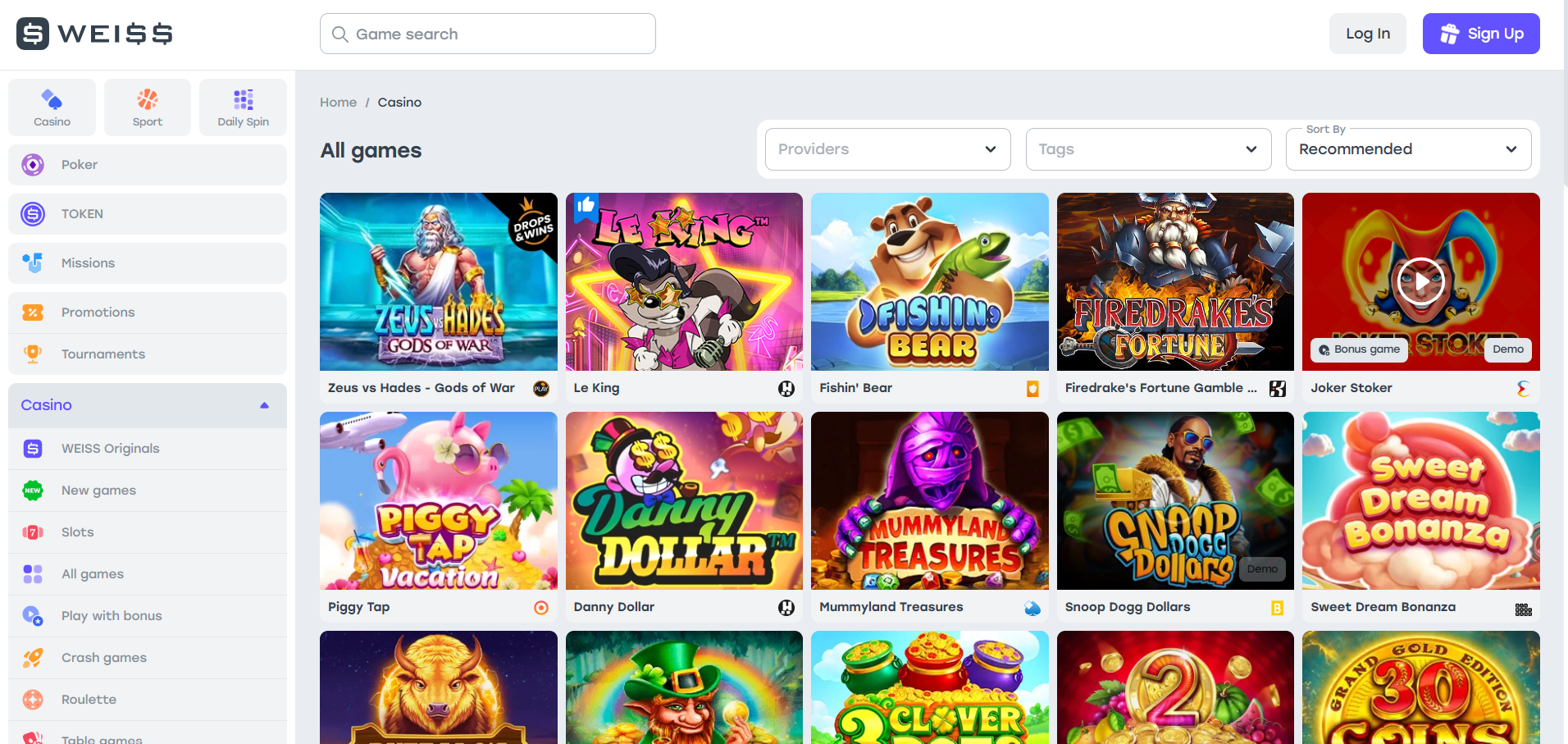Click provider icon next to Mummyland Treasures
This screenshot has width=1568, height=744.
[x=1032, y=608]
